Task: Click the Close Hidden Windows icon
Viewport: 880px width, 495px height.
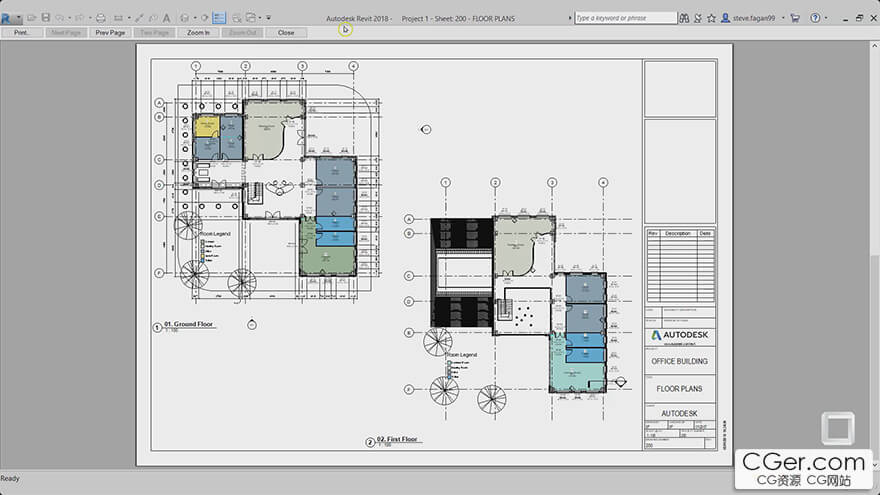Action: click(x=237, y=18)
